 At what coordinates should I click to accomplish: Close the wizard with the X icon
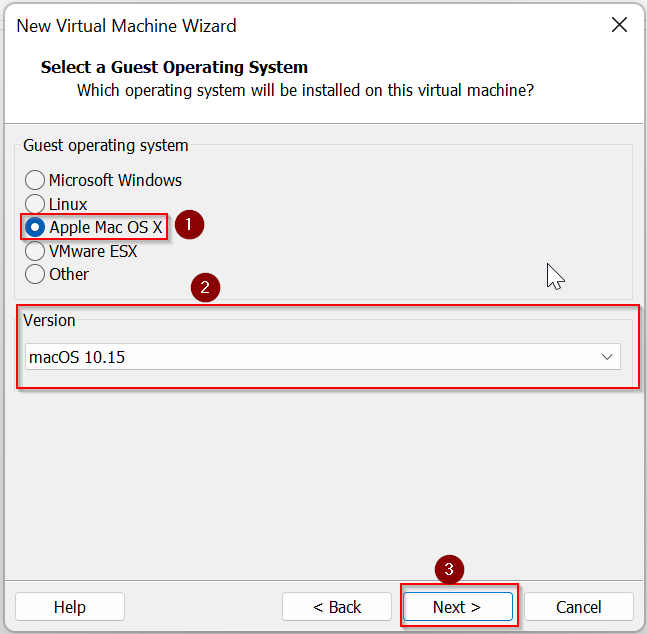[619, 25]
